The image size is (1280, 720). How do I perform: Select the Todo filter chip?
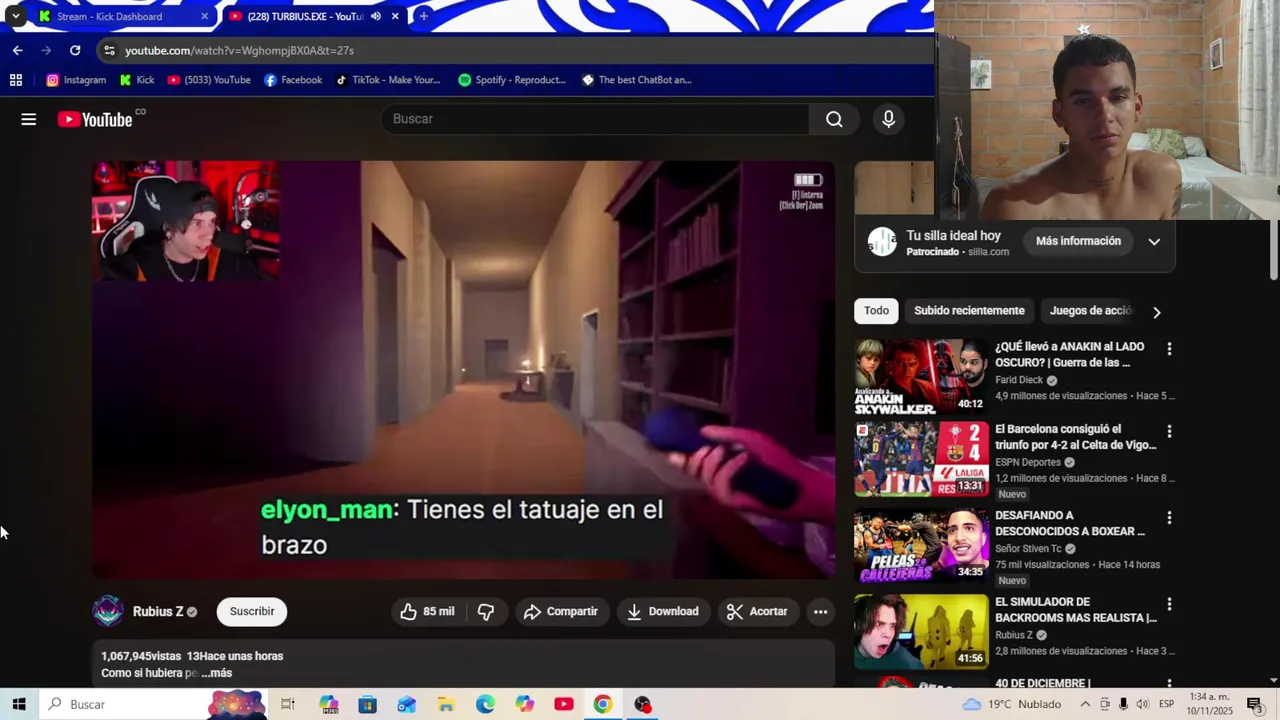[876, 311]
